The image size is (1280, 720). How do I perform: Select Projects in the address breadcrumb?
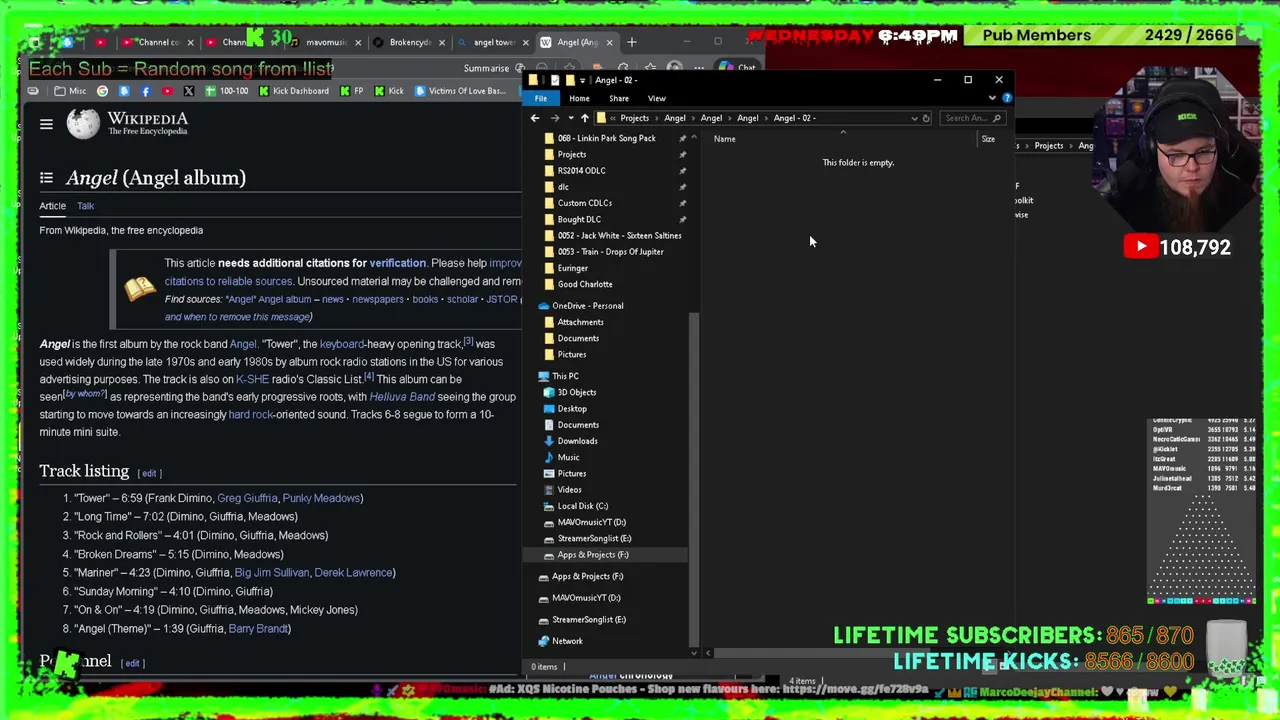click(x=634, y=118)
